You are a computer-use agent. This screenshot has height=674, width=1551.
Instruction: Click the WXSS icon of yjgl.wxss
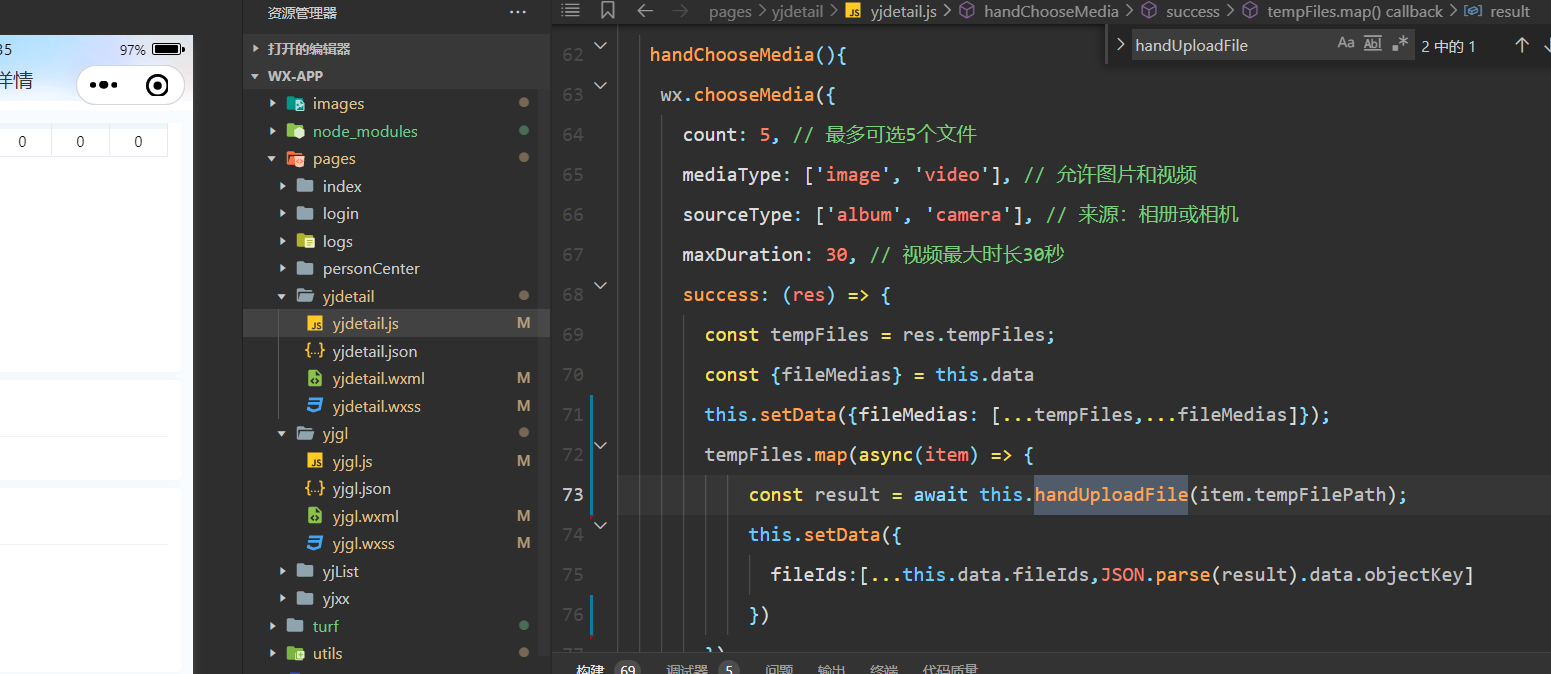[x=315, y=544]
